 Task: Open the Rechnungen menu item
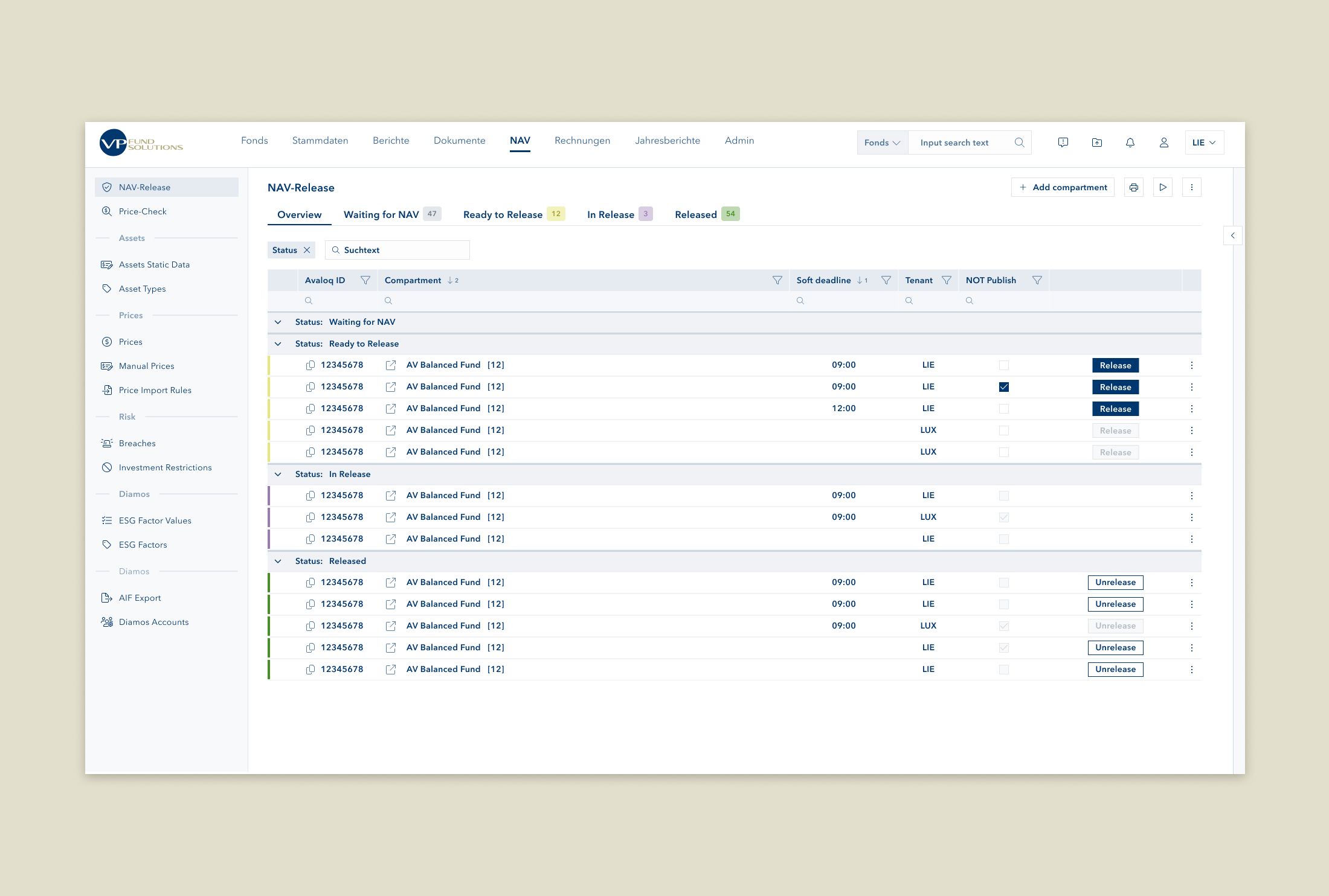pos(582,141)
